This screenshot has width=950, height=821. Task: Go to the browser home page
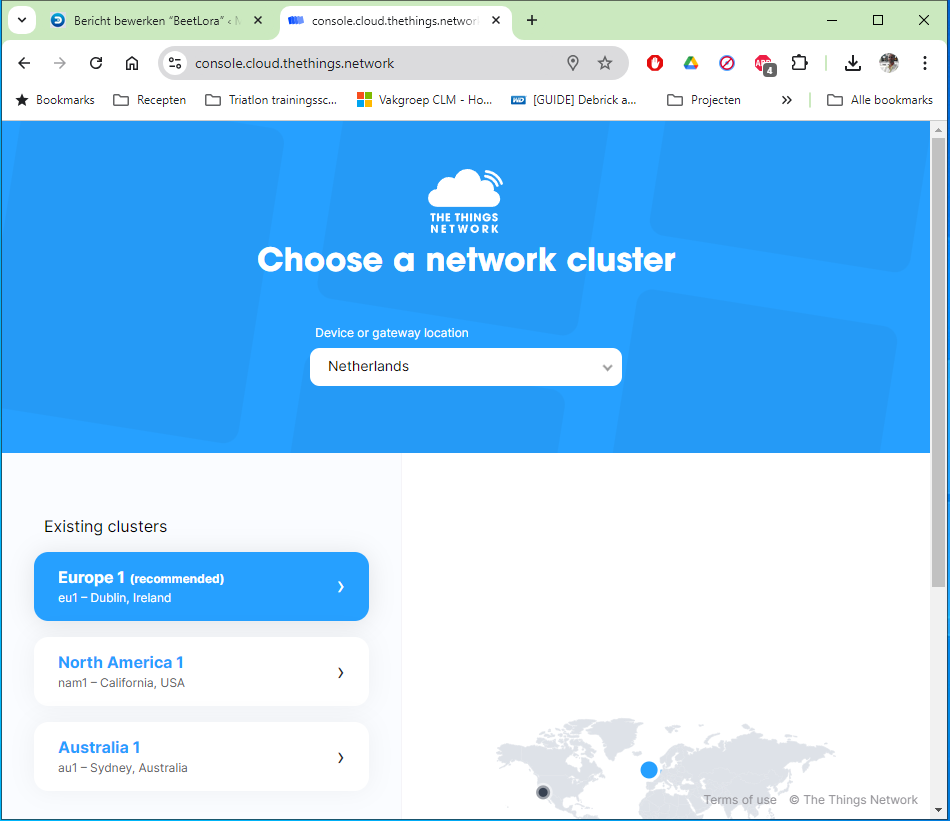(132, 63)
